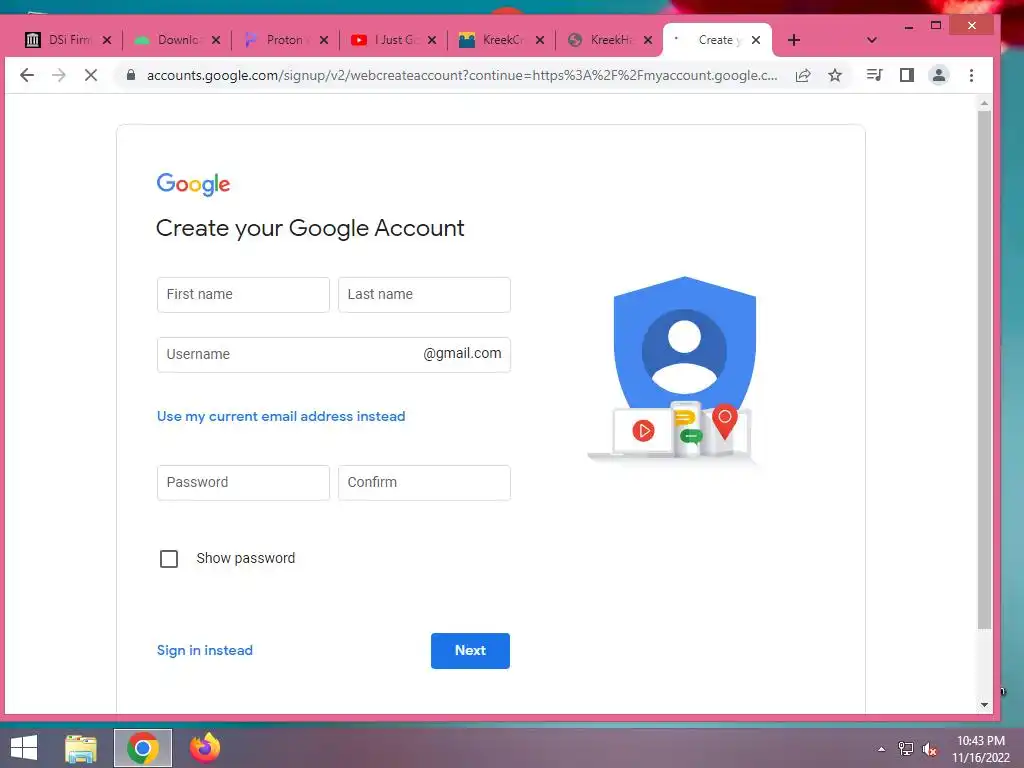The width and height of the screenshot is (1024, 768).
Task: Open the Windows Start menu
Action: point(24,748)
